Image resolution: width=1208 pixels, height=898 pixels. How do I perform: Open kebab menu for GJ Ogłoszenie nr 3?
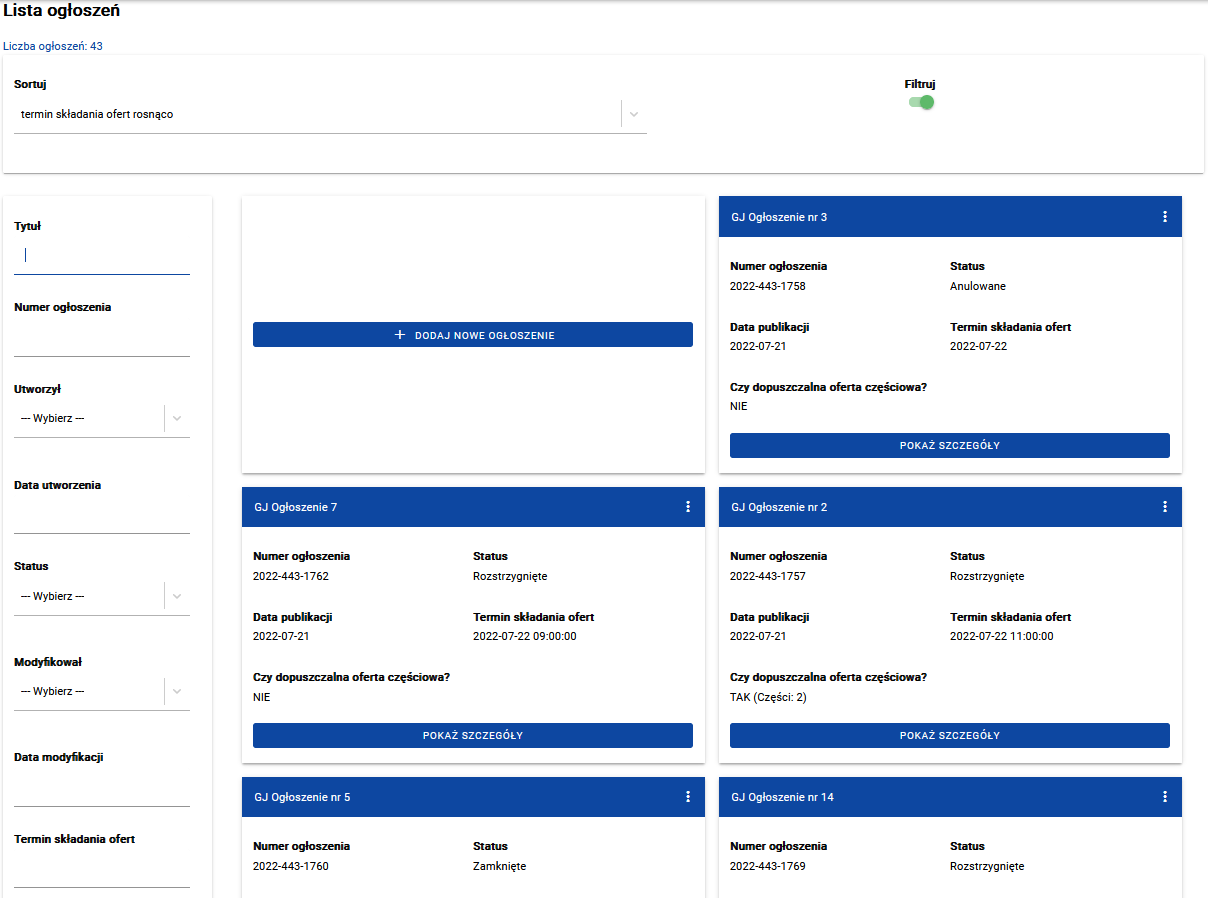(x=1165, y=217)
